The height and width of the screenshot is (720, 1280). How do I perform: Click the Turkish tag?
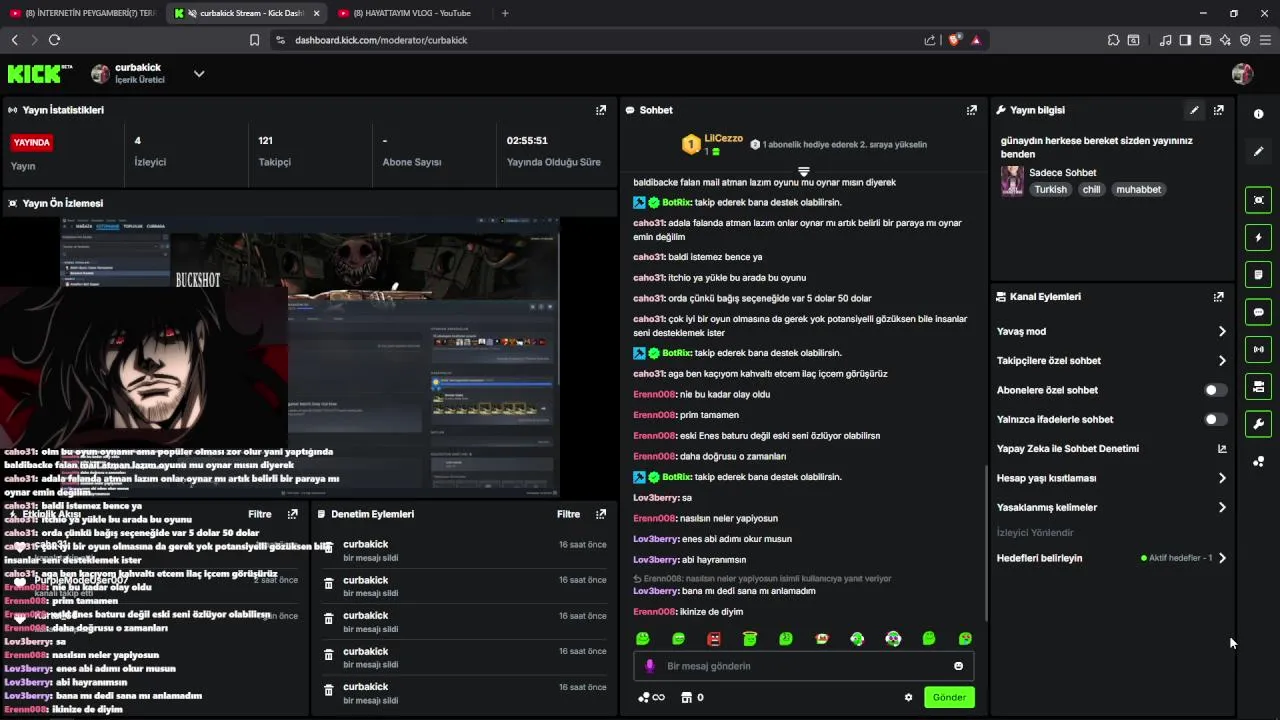click(1050, 189)
